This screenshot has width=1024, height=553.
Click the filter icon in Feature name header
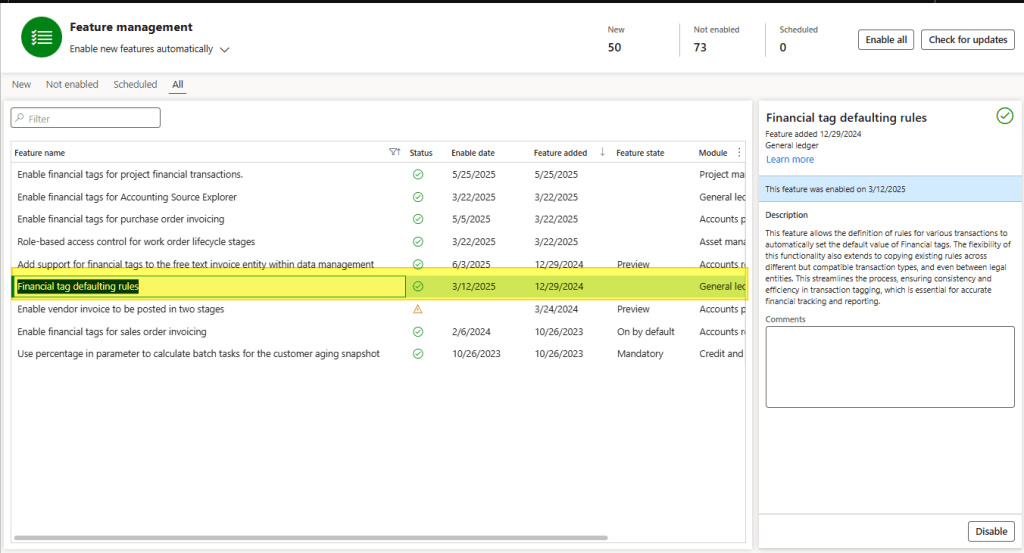tap(394, 153)
